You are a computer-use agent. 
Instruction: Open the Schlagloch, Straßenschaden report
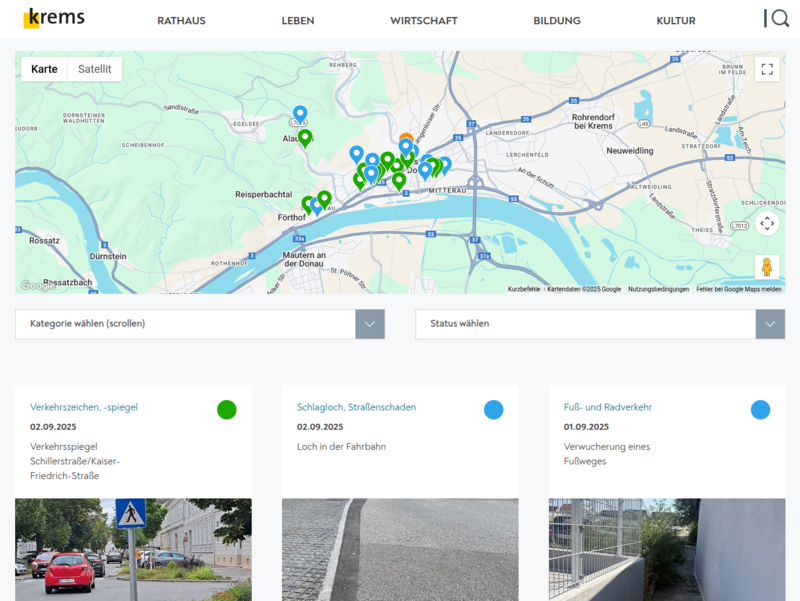(356, 407)
